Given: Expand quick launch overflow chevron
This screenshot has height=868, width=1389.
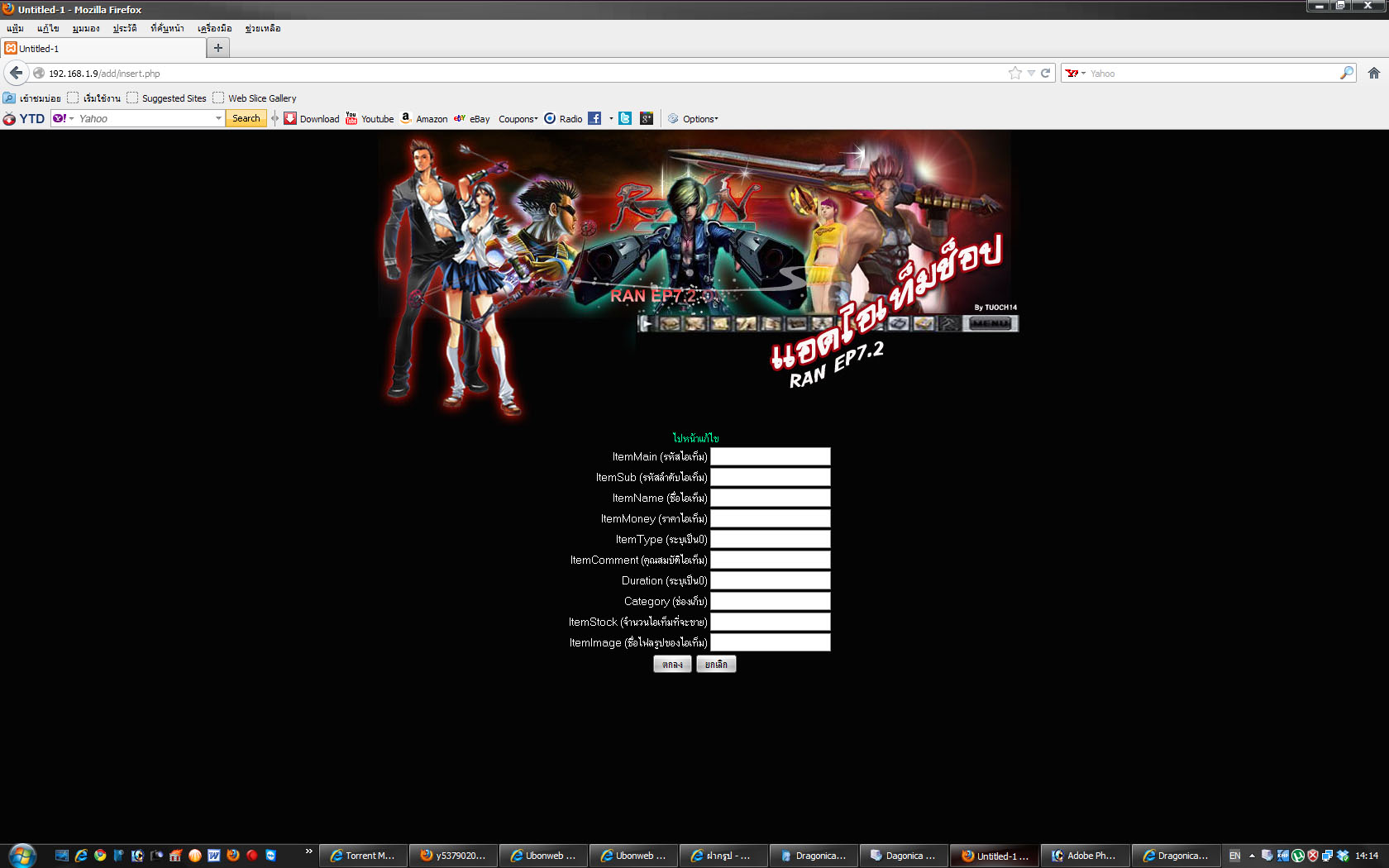Looking at the screenshot, I should [x=308, y=851].
